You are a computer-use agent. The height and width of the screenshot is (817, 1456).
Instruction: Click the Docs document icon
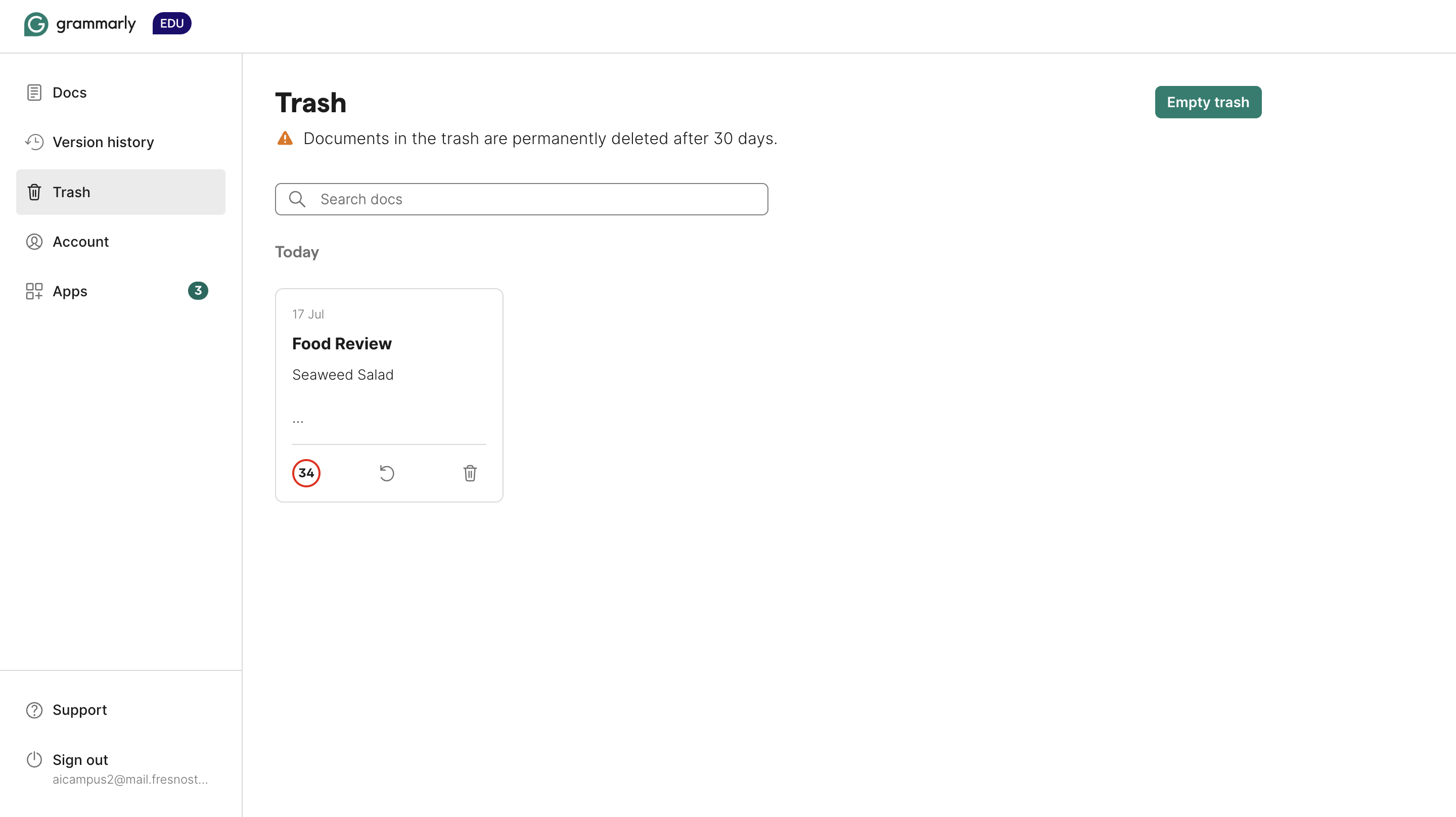(34, 92)
